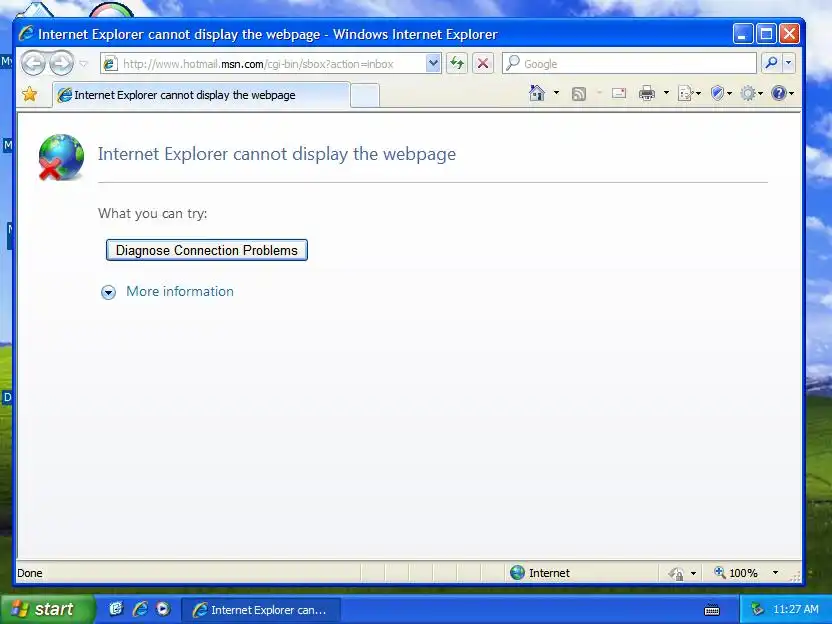
Task: Click the Back navigation arrow
Action: [x=33, y=64]
